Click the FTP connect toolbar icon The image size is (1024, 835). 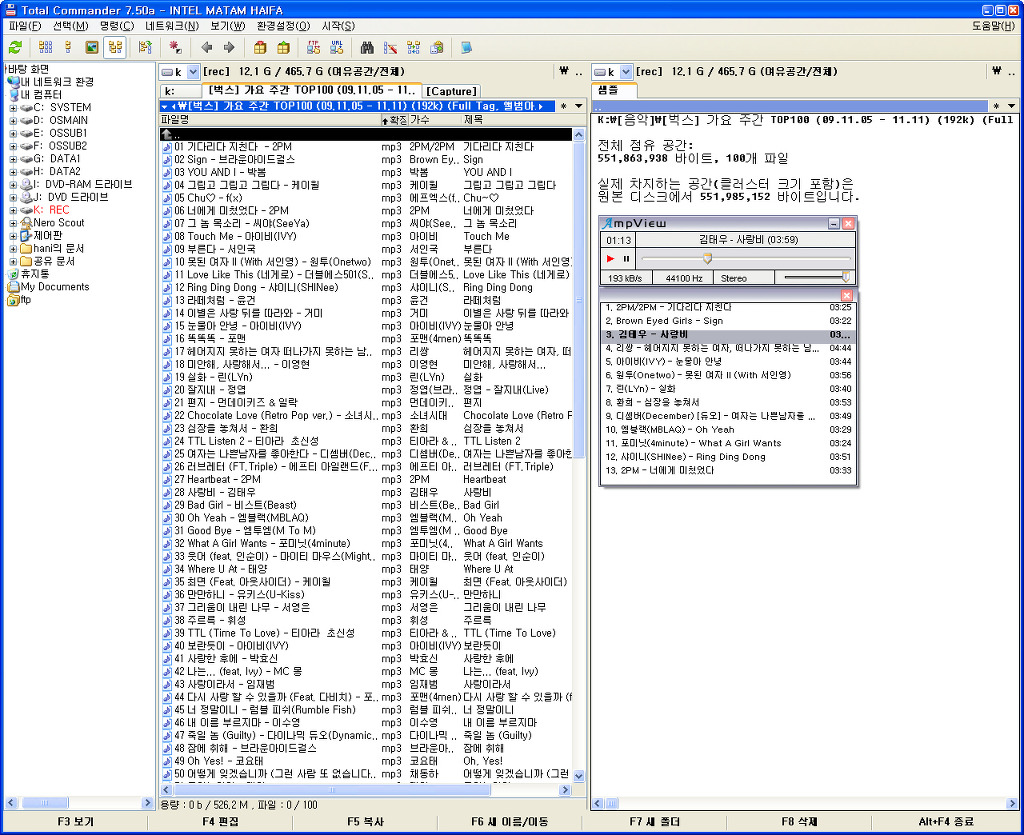point(313,47)
